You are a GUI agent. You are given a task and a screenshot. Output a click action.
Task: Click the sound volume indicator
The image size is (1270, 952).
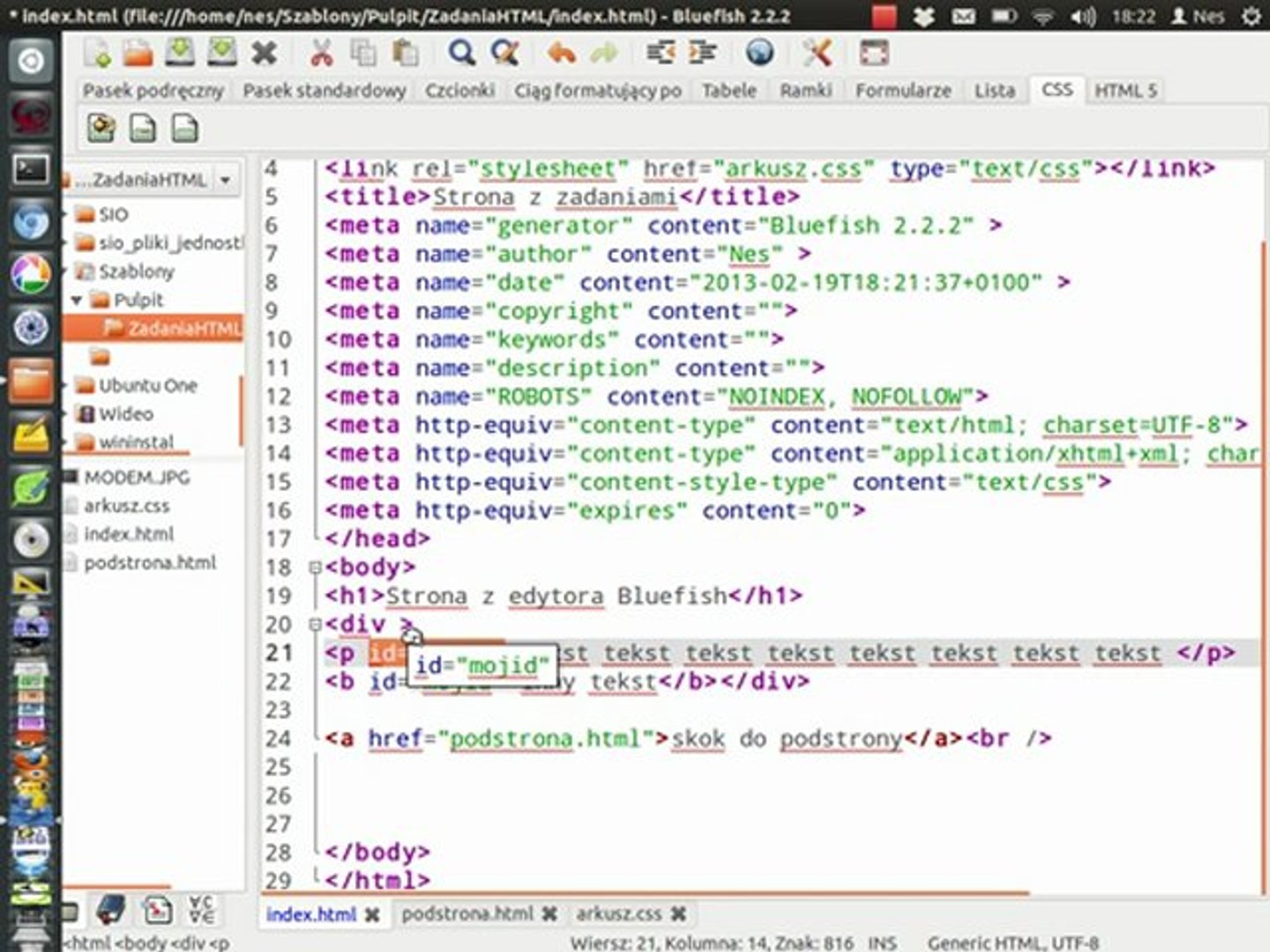pyautogui.click(x=1083, y=16)
